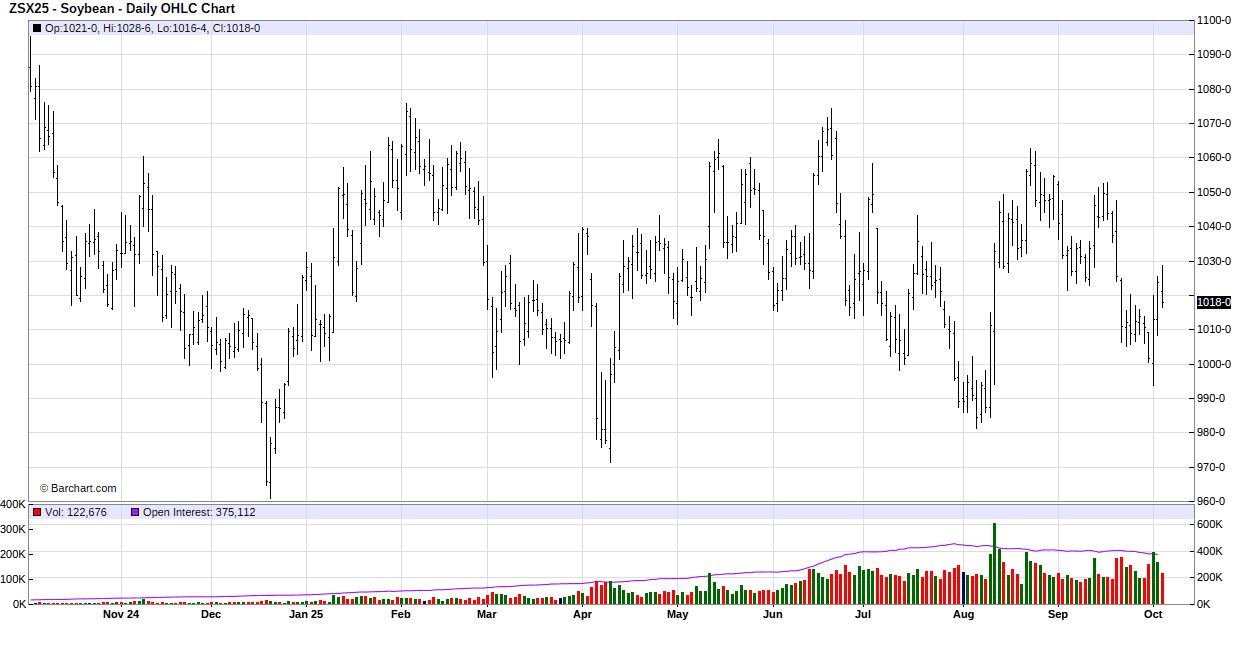Click the chart title ZSX25 Soybean

pos(122,9)
